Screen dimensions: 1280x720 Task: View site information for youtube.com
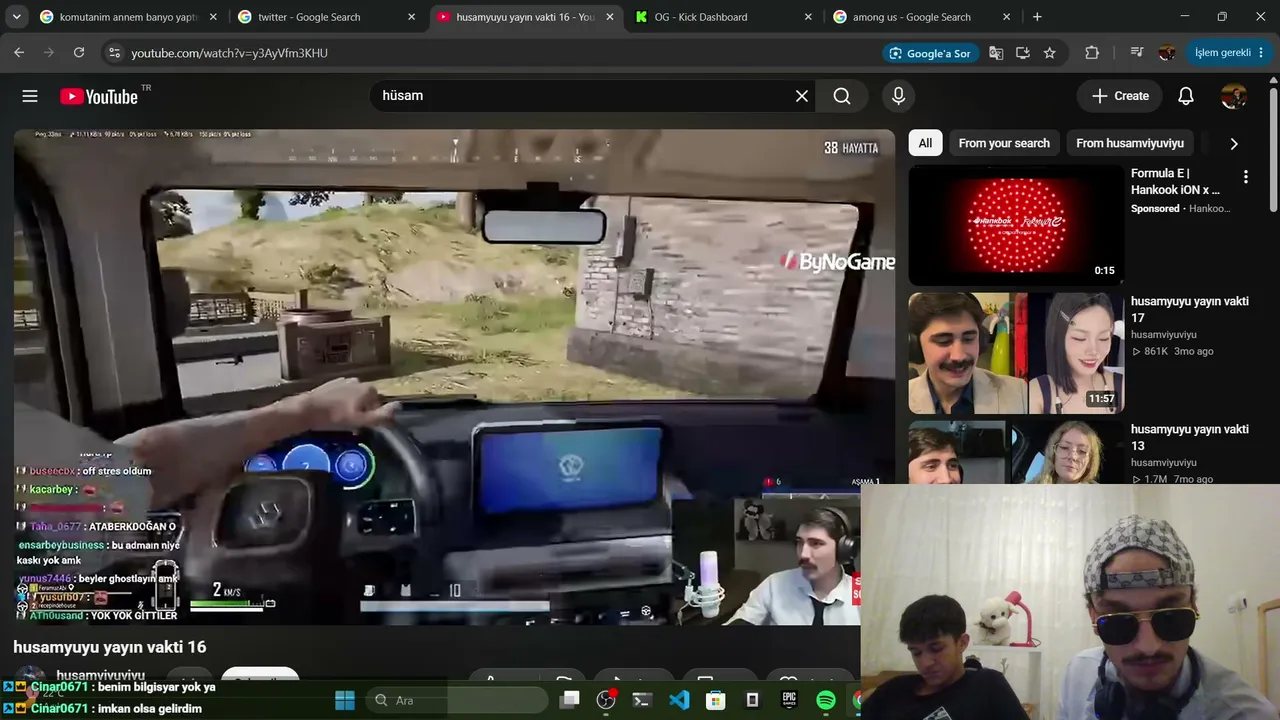(x=113, y=53)
